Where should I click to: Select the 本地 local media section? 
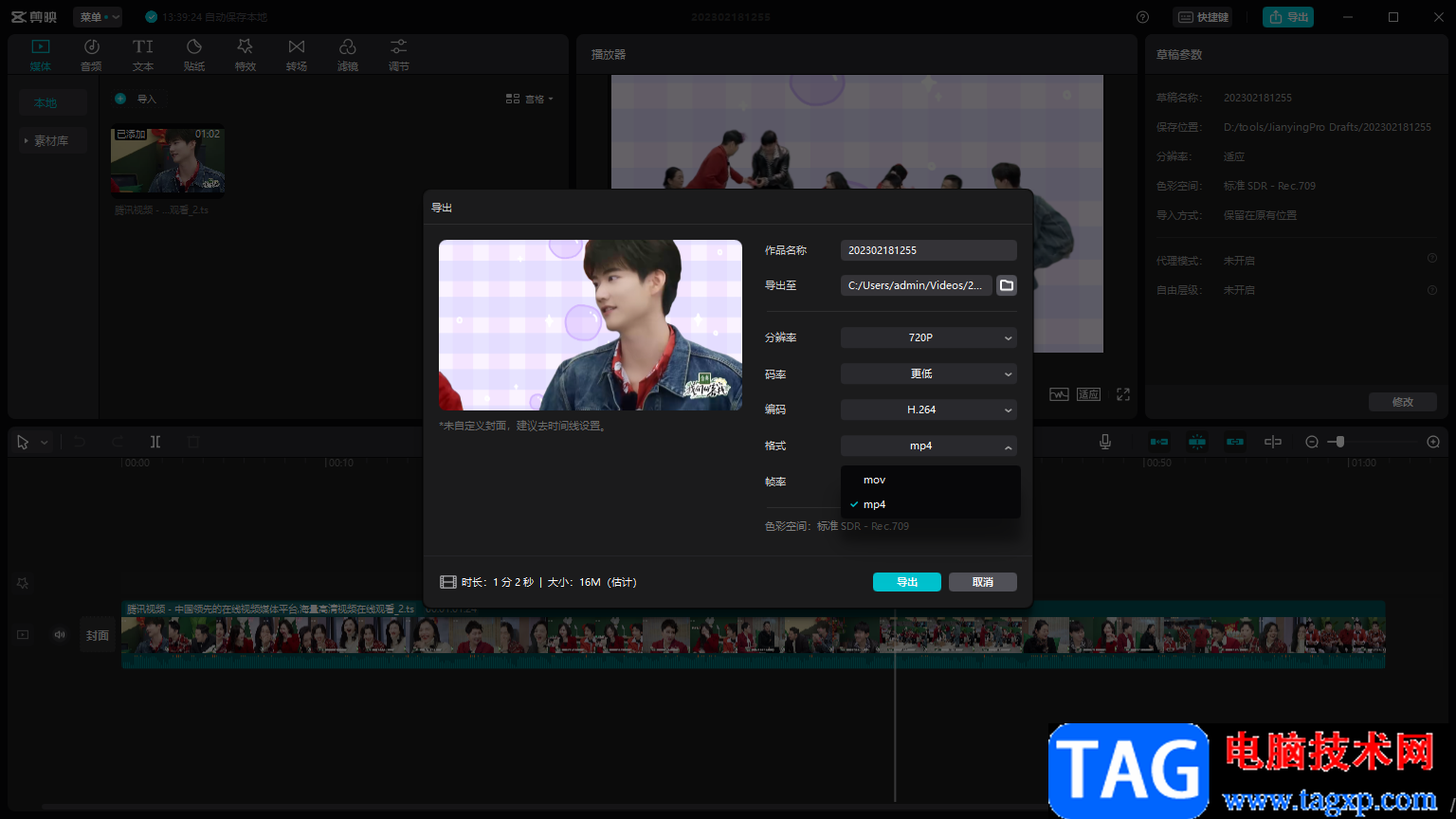(53, 102)
